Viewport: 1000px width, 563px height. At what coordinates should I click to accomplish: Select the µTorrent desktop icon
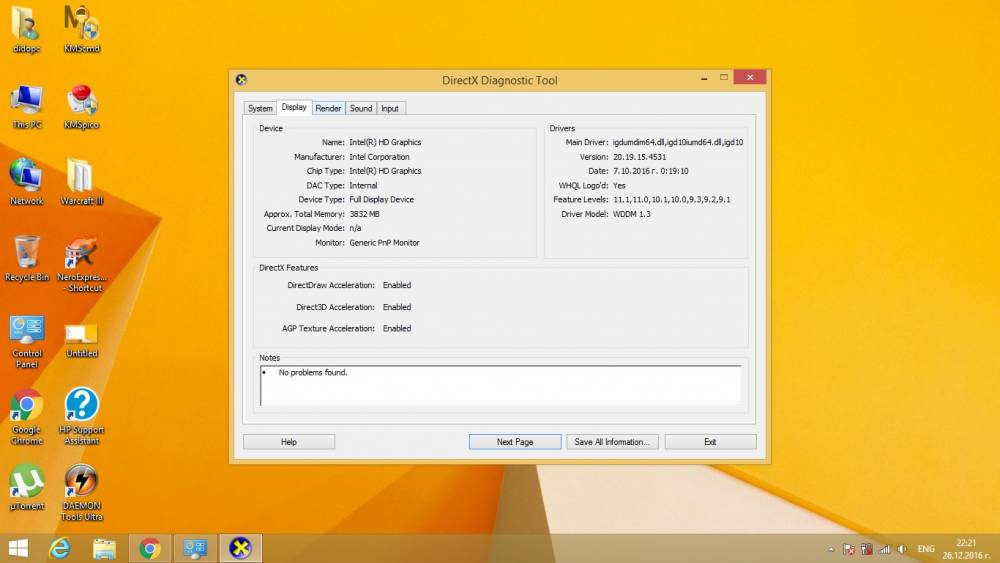pos(26,487)
